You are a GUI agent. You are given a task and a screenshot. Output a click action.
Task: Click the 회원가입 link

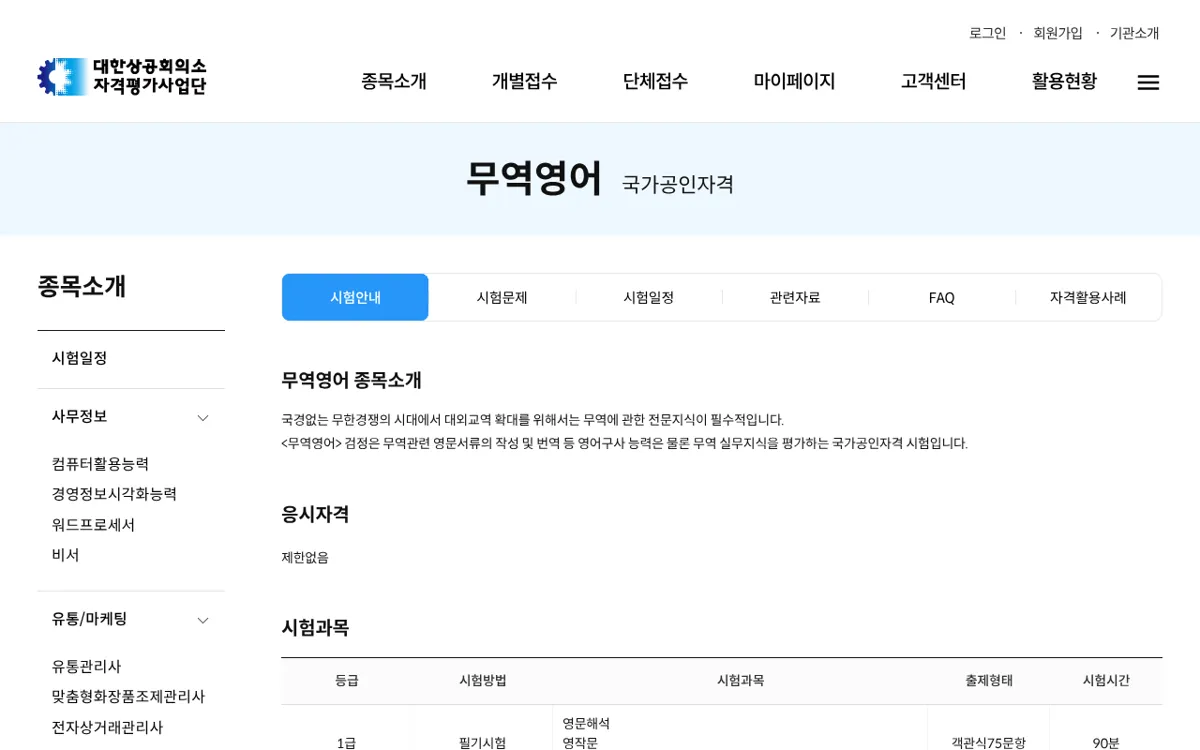coord(1058,33)
